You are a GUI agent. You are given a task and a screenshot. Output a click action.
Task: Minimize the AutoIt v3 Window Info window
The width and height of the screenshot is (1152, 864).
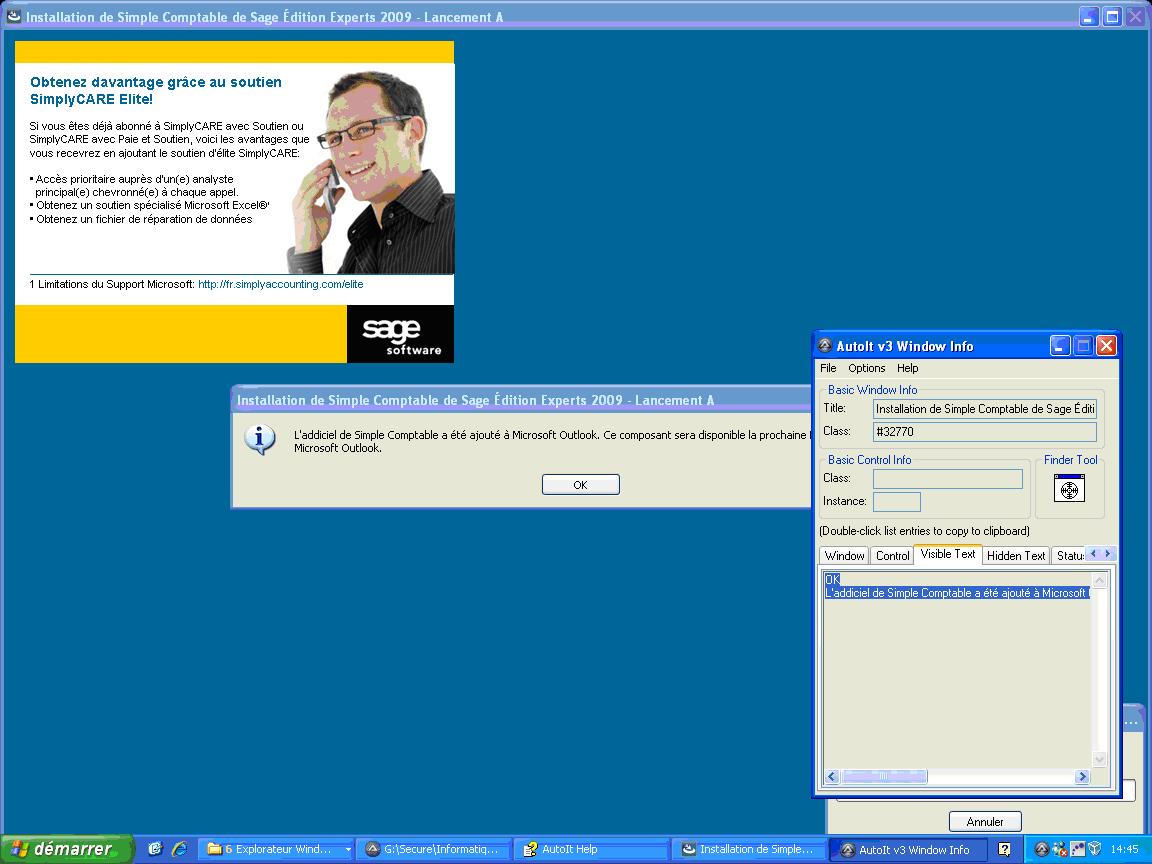tap(1059, 345)
